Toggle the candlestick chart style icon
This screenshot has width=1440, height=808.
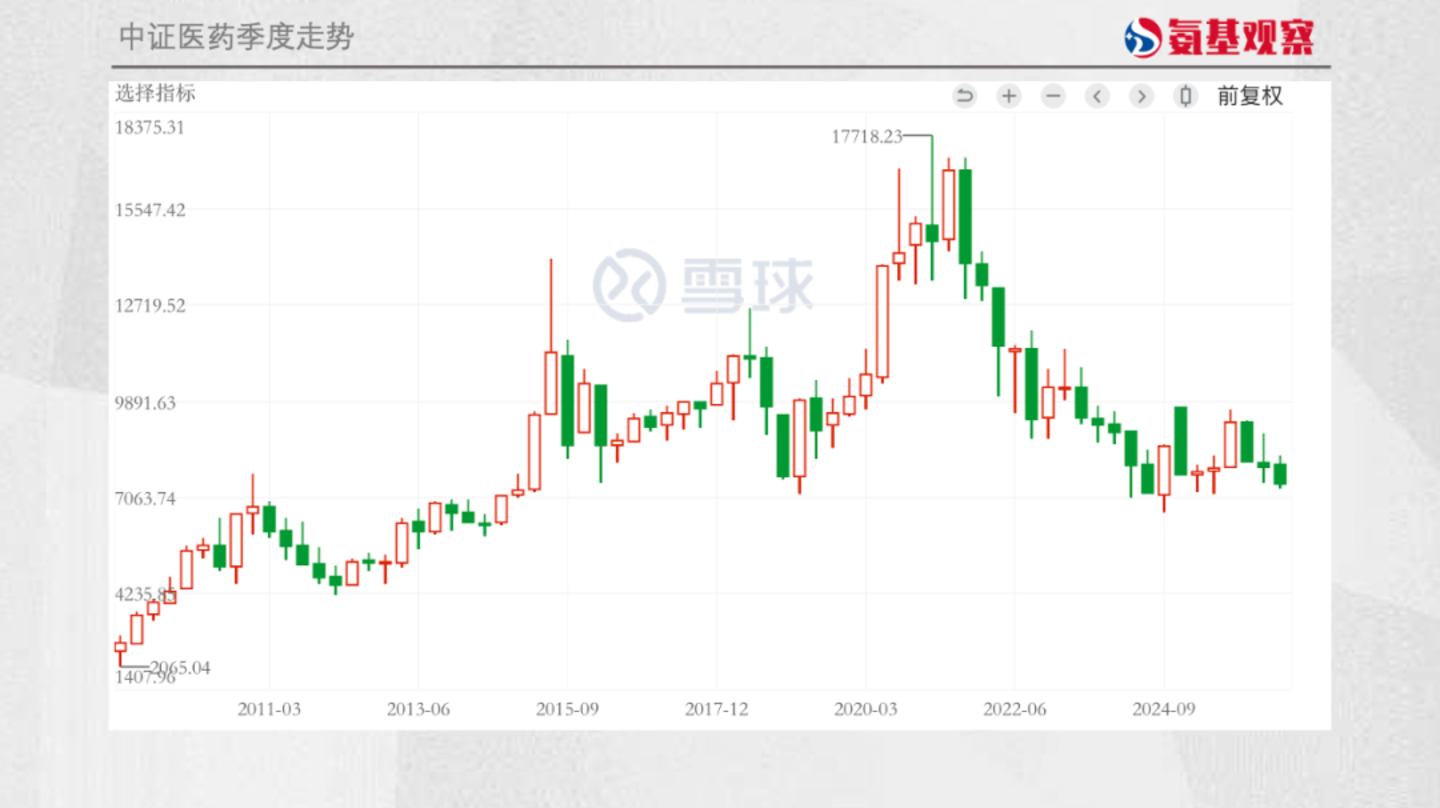(1186, 96)
